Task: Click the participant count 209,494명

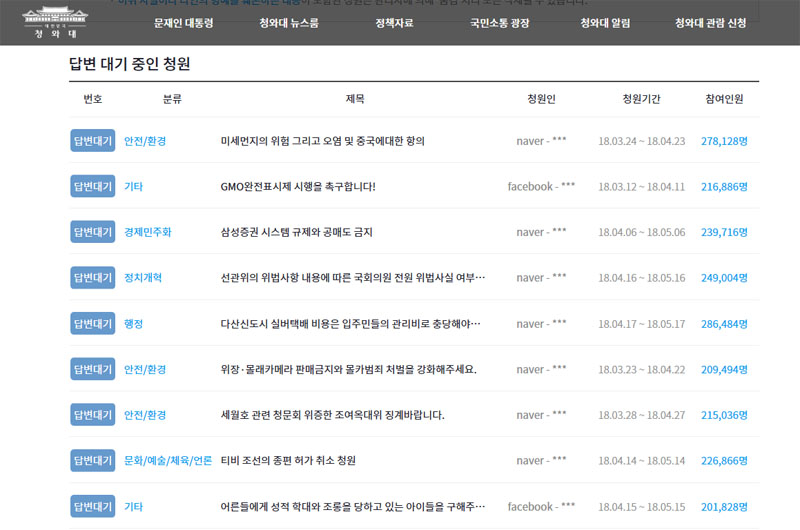Action: tap(724, 369)
